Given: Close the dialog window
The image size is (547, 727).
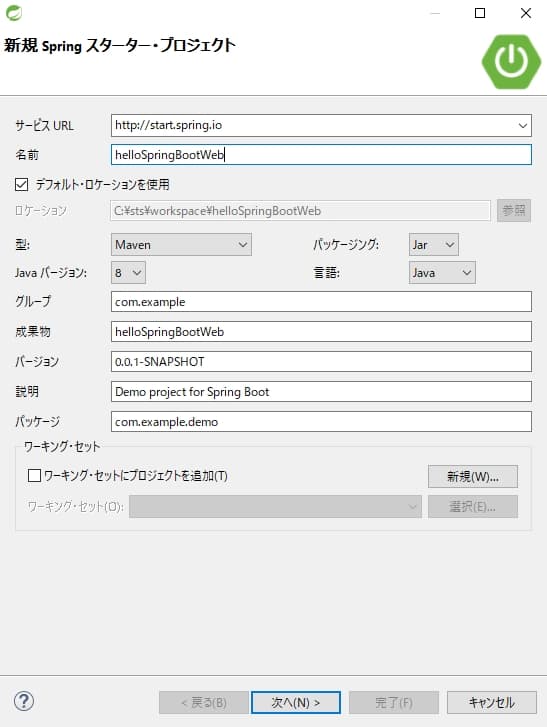Looking at the screenshot, I should tap(526, 13).
